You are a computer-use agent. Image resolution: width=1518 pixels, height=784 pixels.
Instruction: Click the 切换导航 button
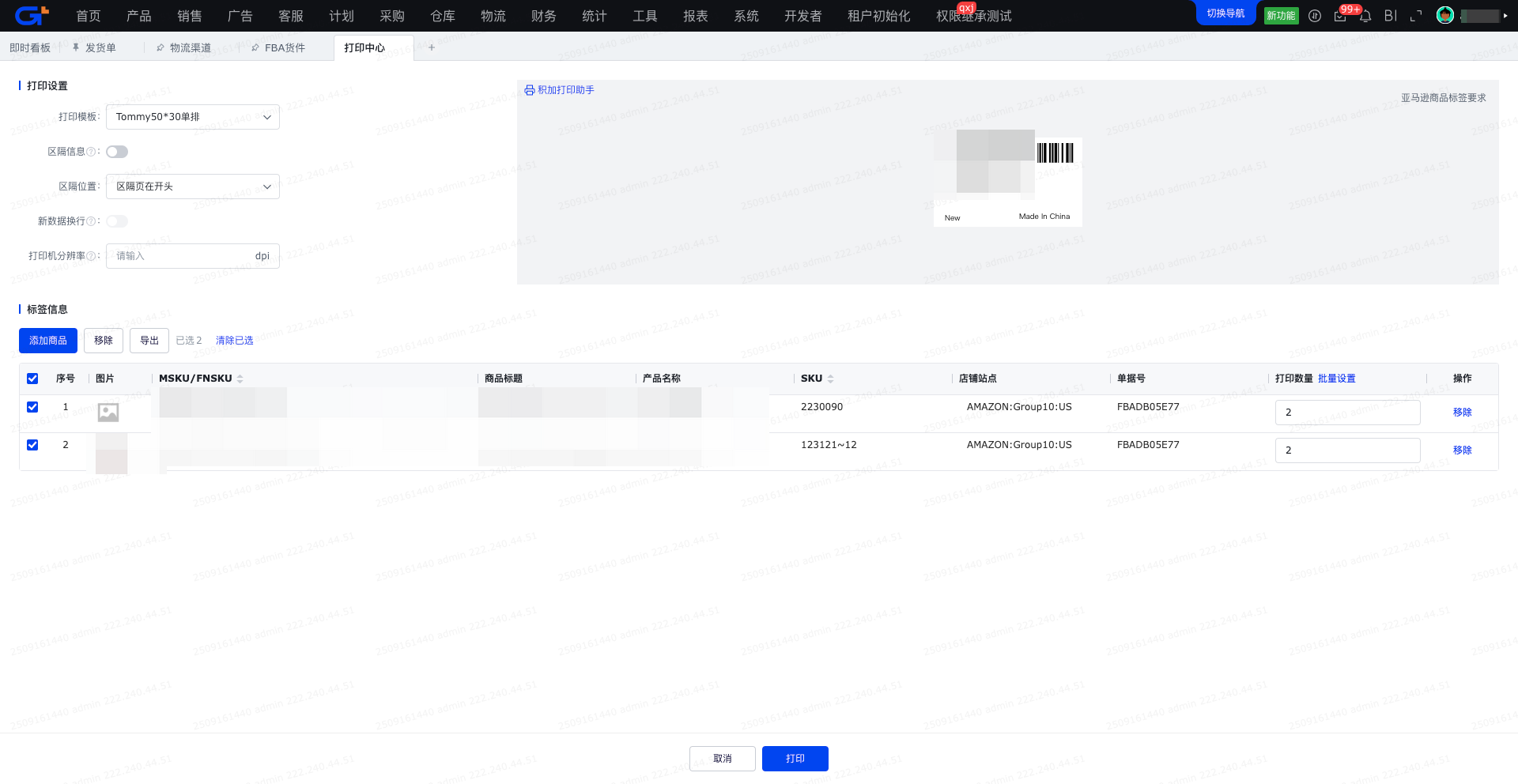point(1225,13)
